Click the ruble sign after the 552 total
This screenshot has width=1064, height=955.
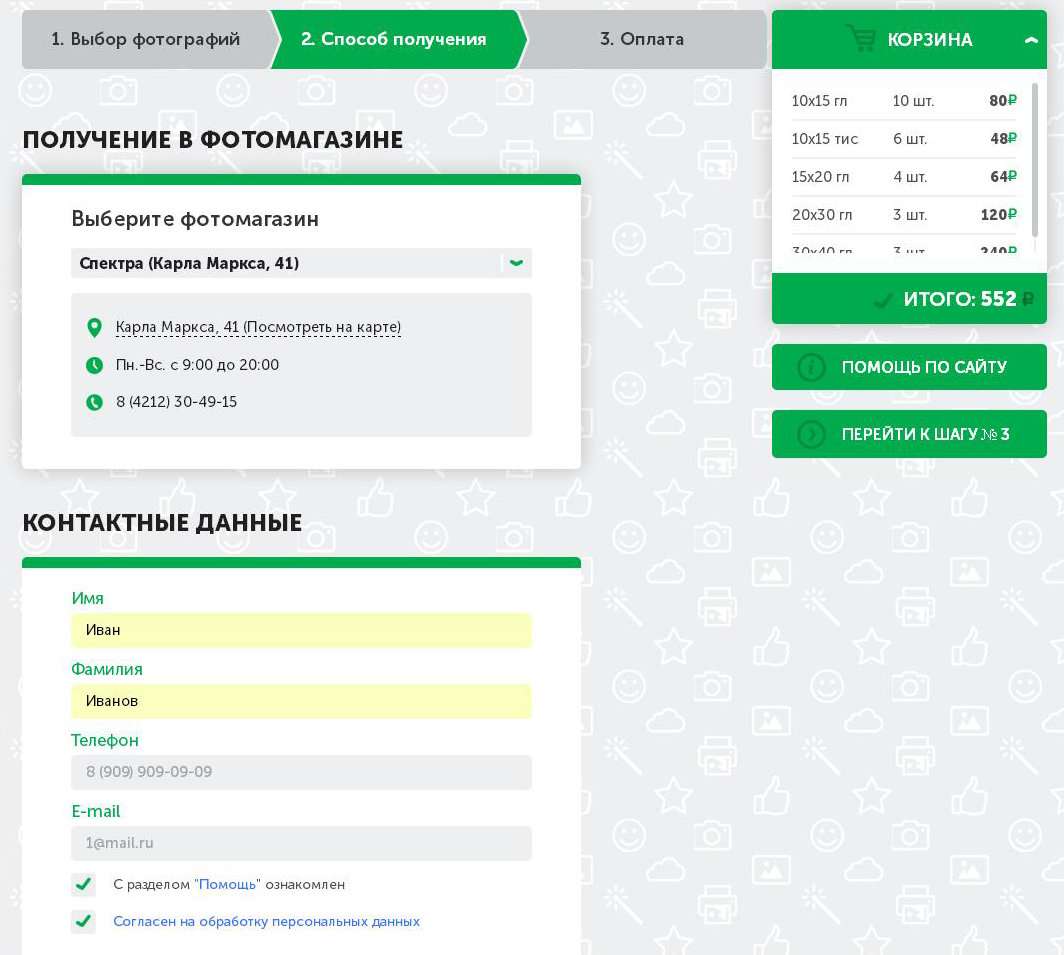click(x=1028, y=299)
